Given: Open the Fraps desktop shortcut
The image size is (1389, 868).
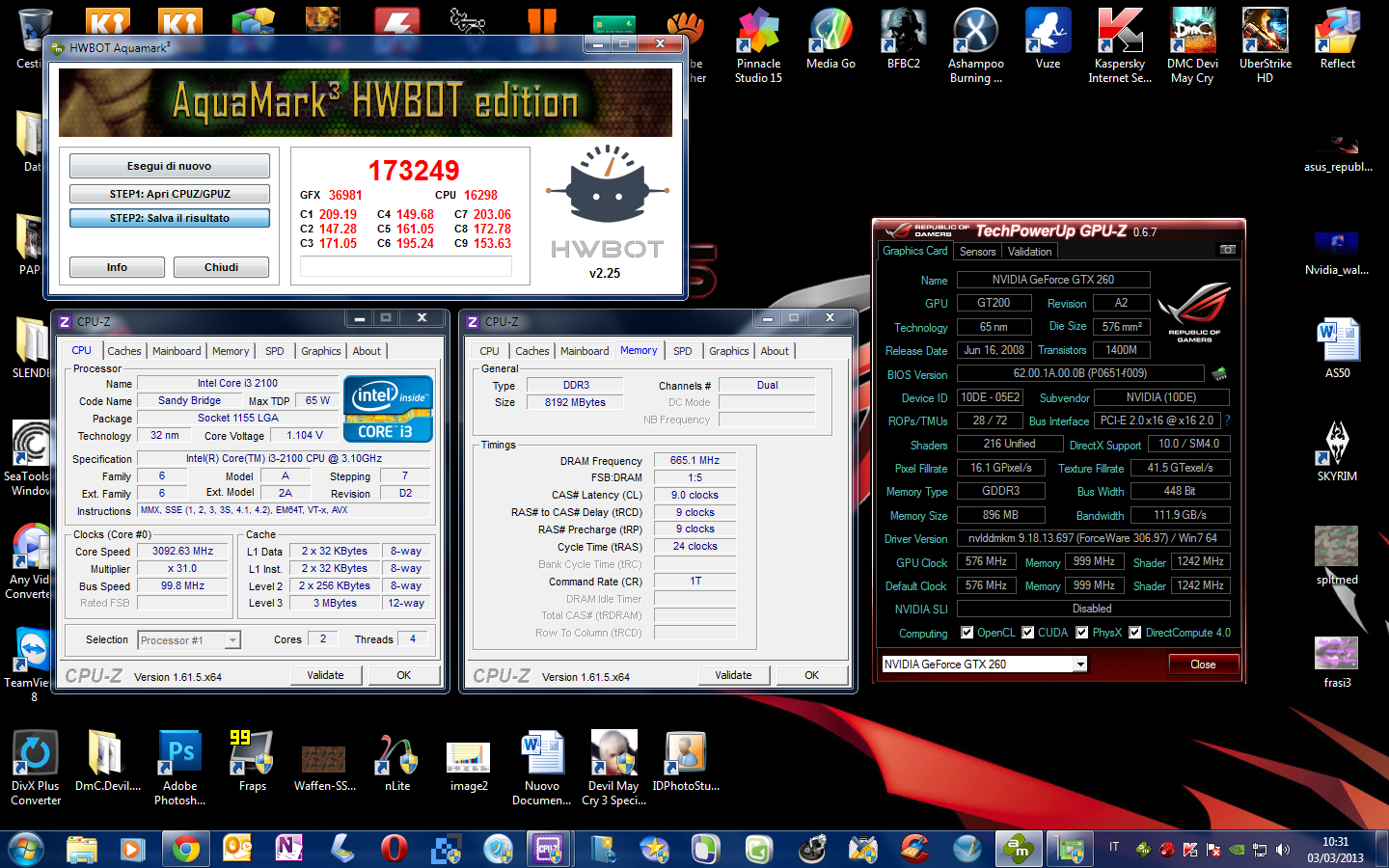Looking at the screenshot, I should 252,761.
